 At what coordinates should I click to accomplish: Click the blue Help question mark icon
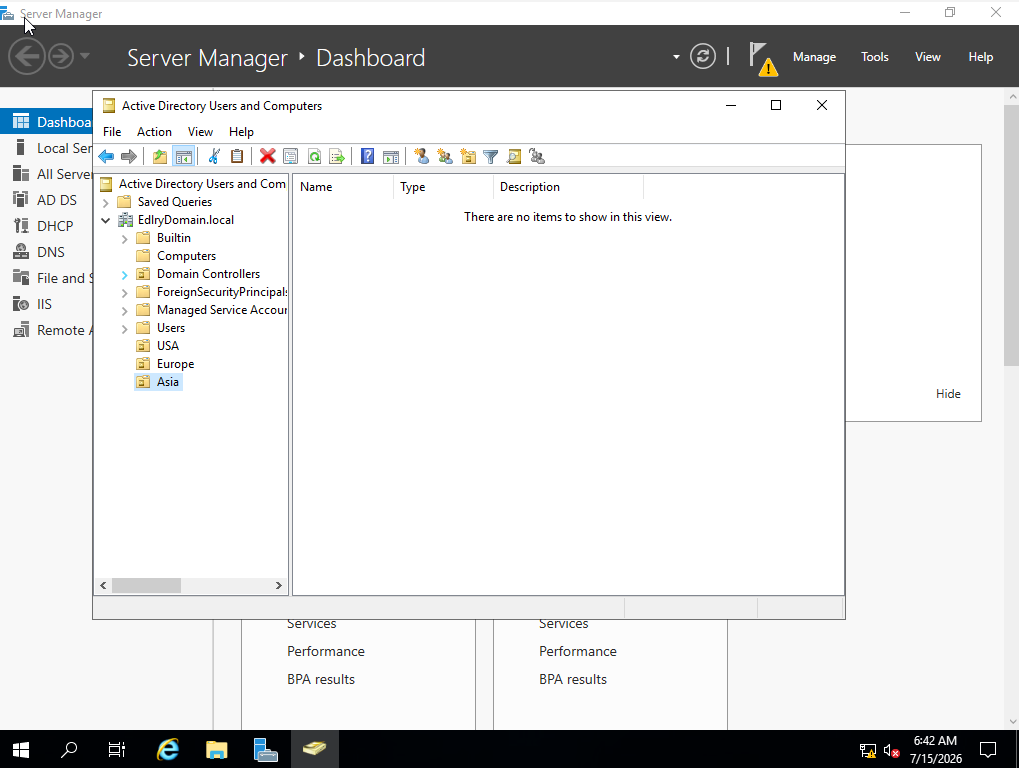tap(367, 157)
